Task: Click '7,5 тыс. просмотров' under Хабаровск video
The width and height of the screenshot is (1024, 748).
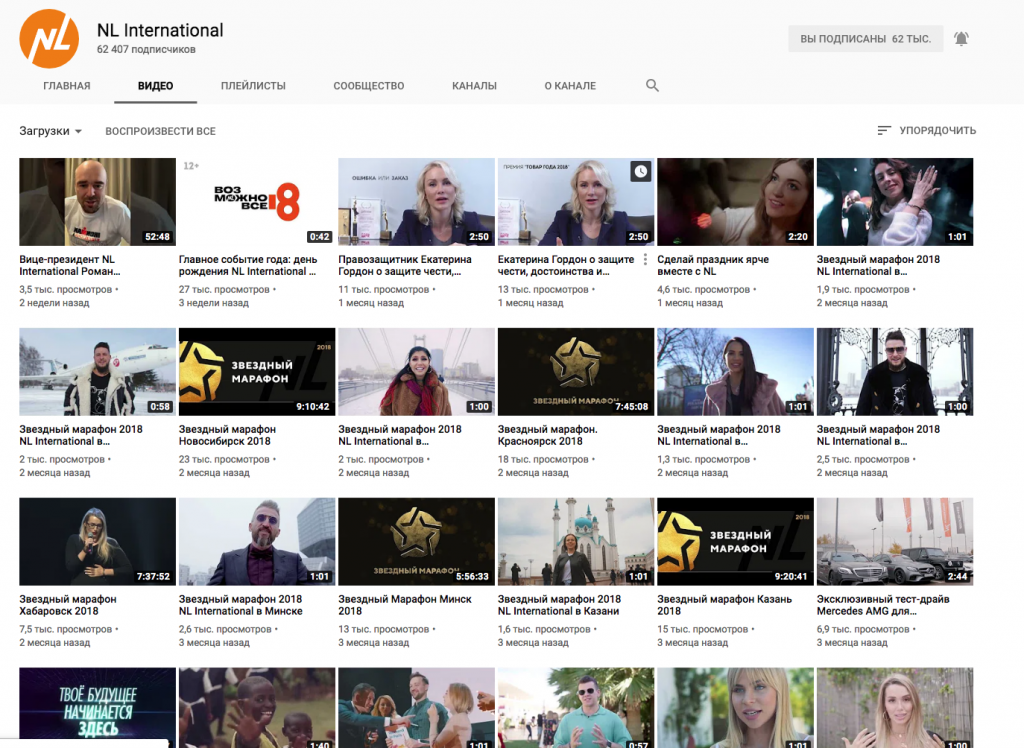Action: (x=65, y=629)
